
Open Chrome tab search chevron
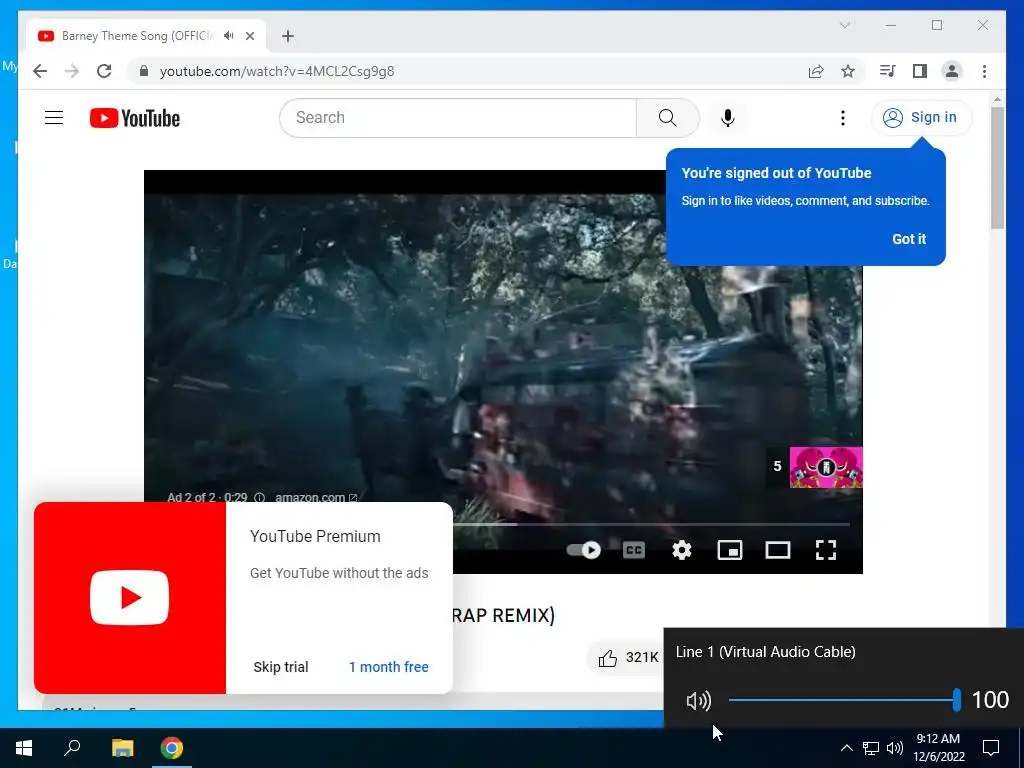click(x=844, y=25)
